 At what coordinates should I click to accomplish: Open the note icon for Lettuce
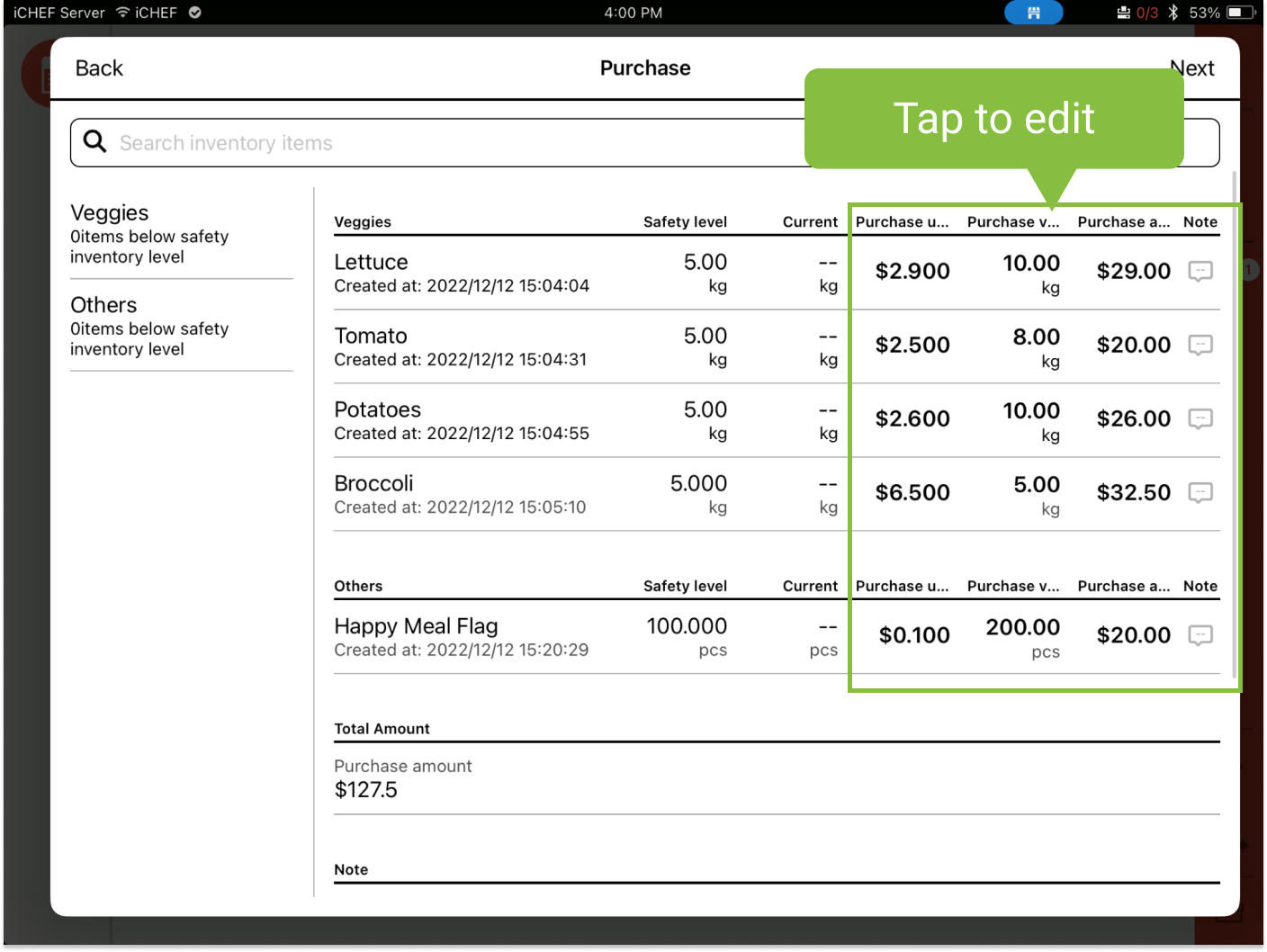coord(1200,271)
